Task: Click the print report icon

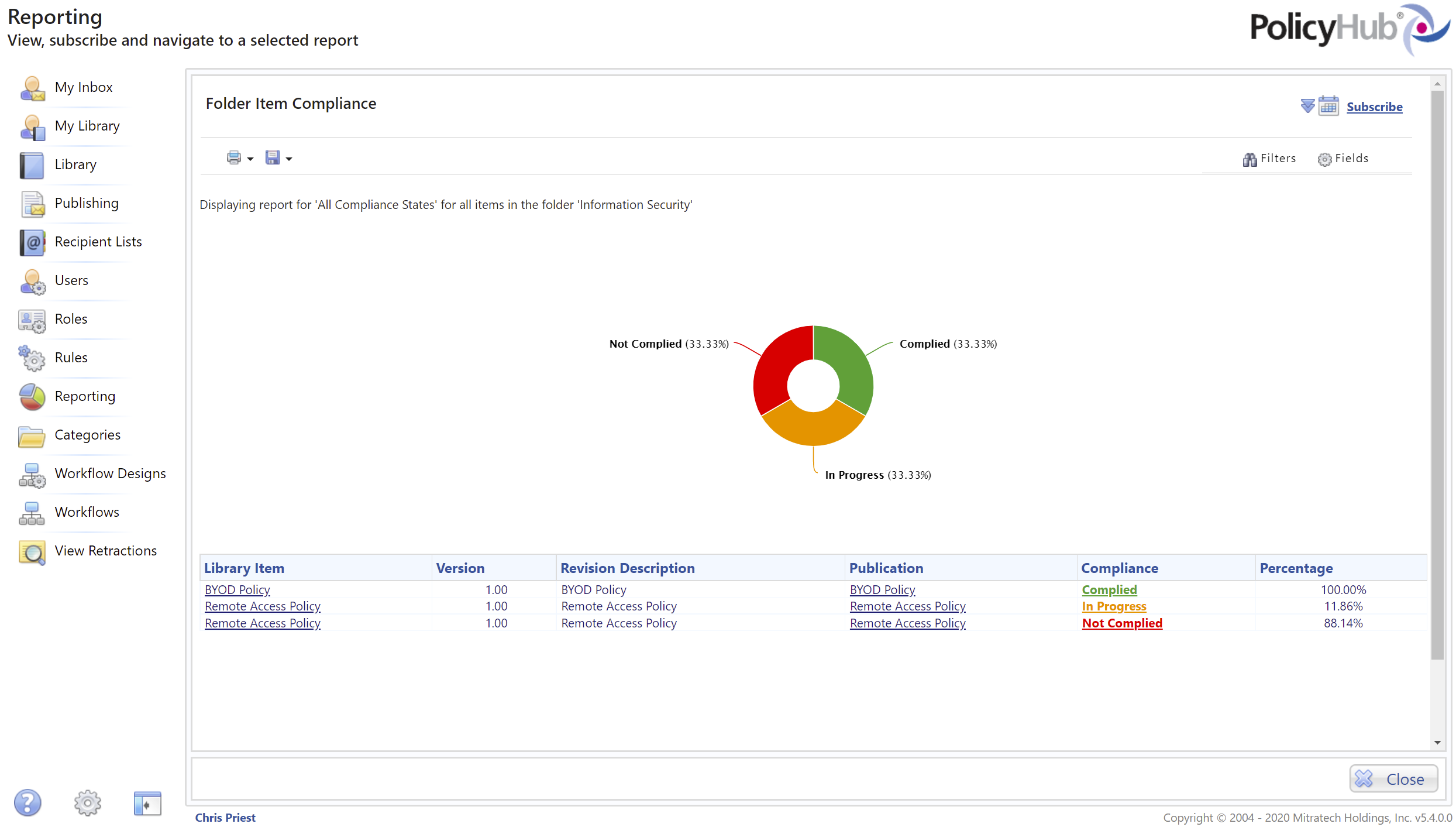Action: tap(233, 157)
